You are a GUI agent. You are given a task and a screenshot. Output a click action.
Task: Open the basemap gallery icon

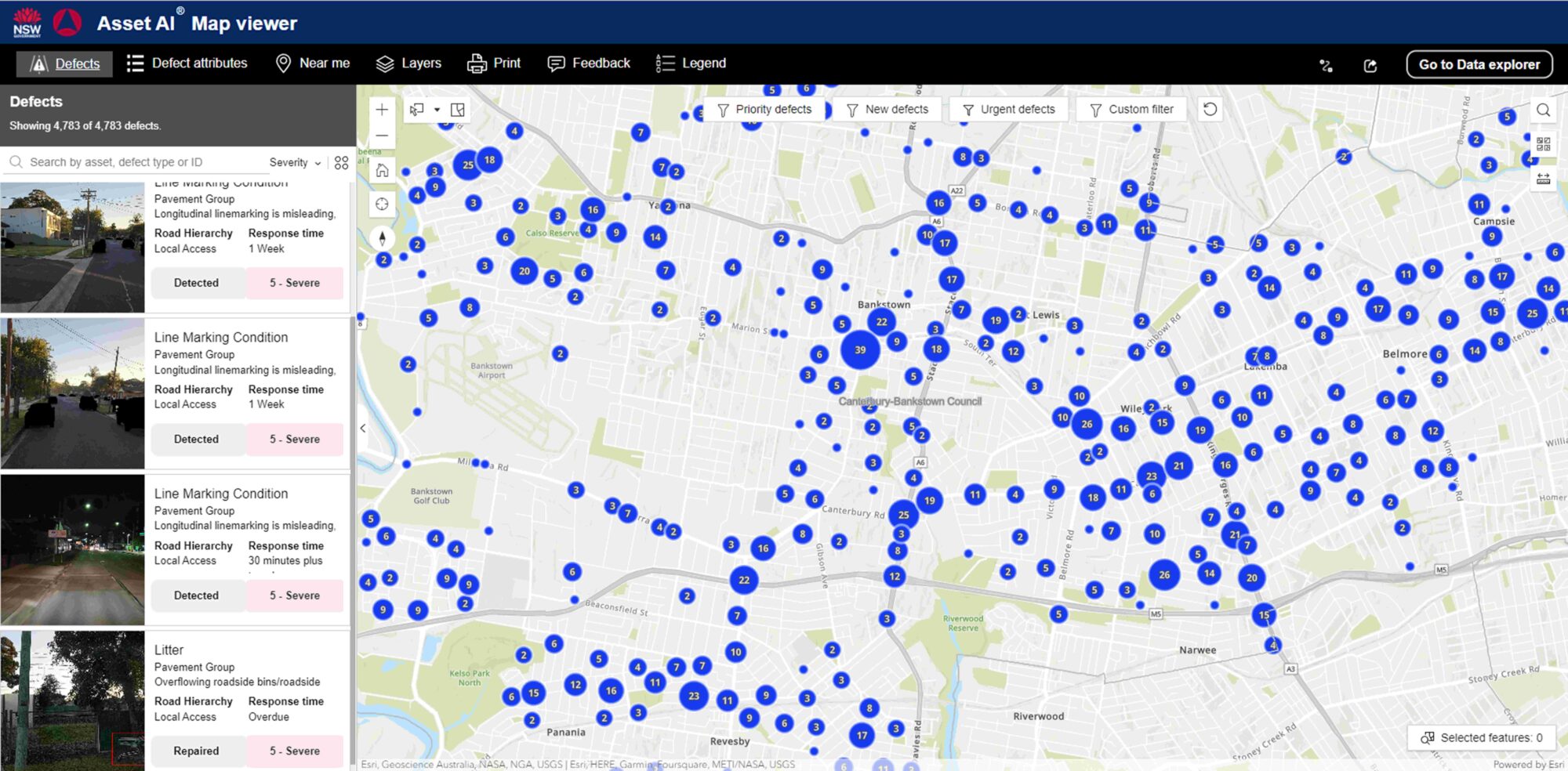pos(1543,144)
